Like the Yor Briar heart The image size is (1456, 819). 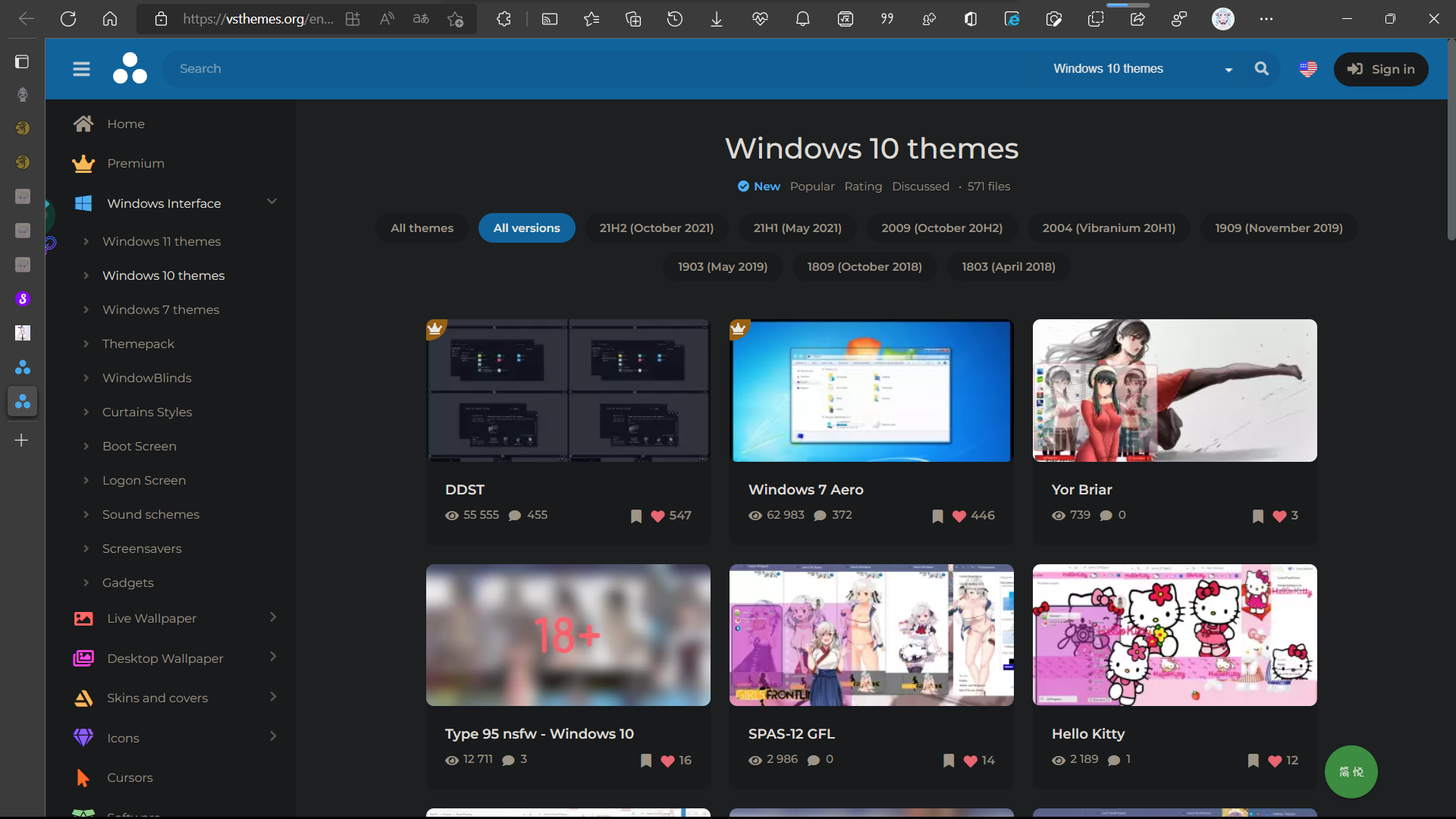tap(1279, 516)
